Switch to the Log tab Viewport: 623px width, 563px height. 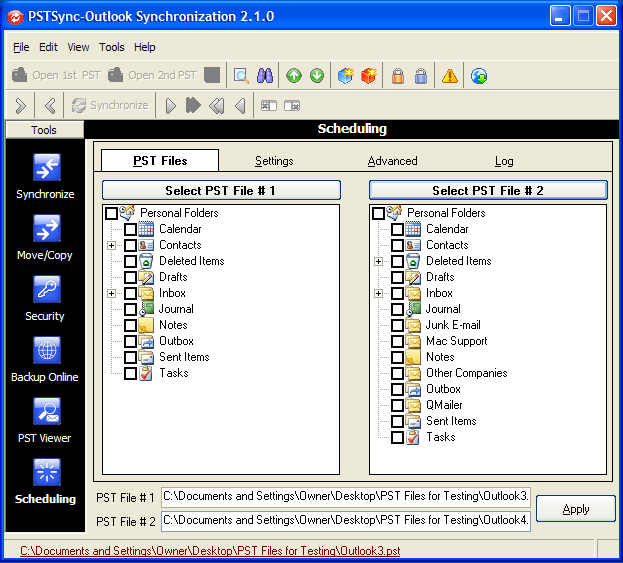pos(504,161)
